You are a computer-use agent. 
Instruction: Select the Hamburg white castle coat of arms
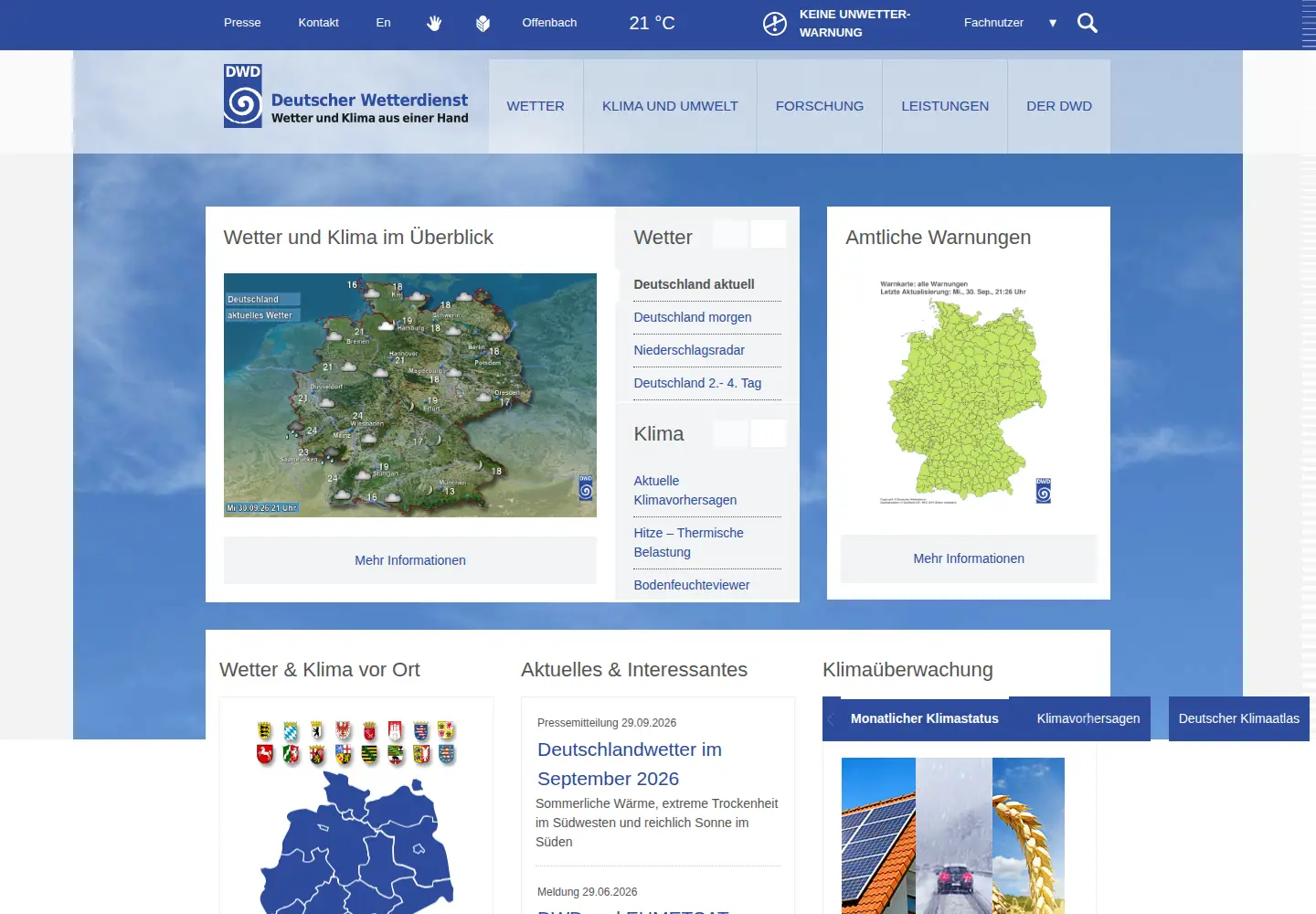395,730
